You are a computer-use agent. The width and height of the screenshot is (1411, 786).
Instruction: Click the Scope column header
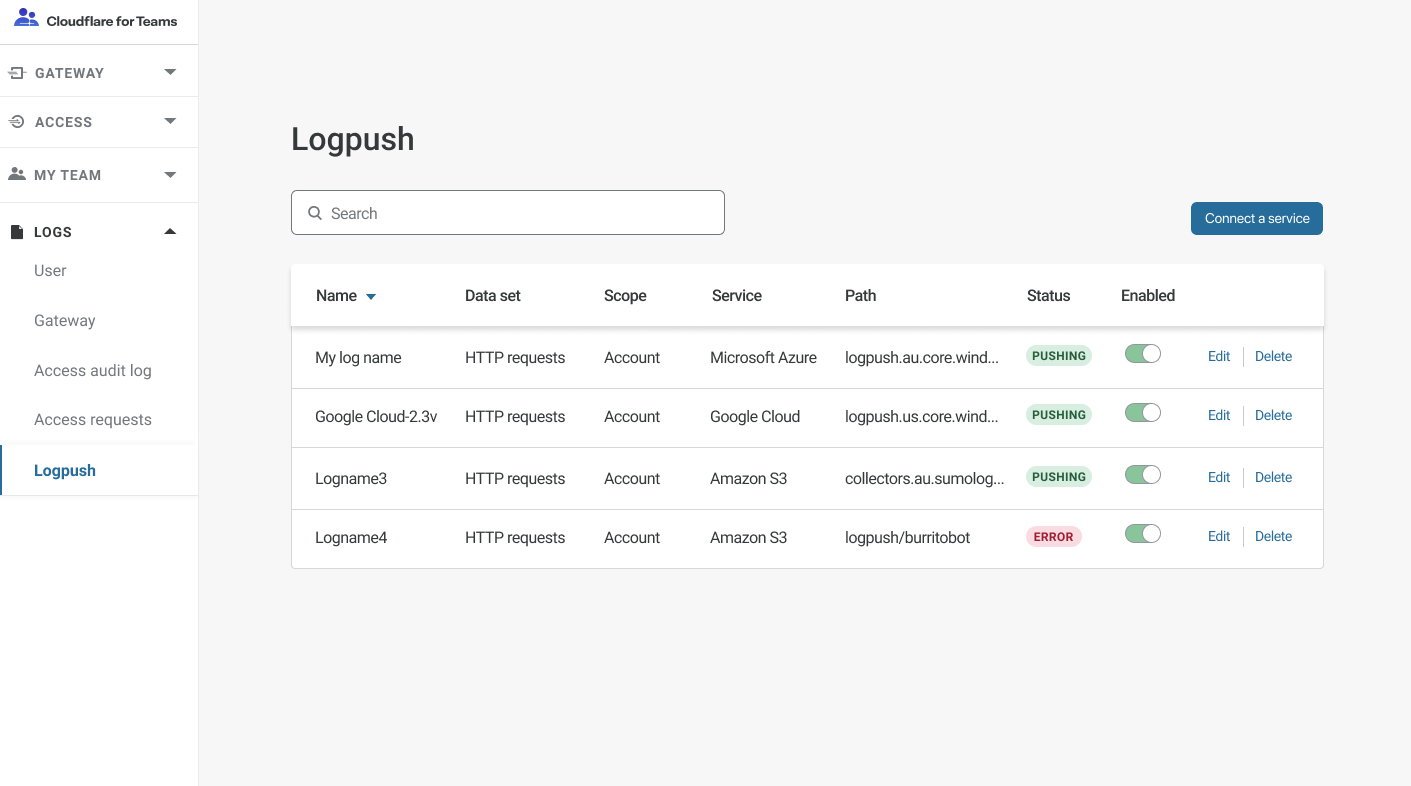(625, 295)
